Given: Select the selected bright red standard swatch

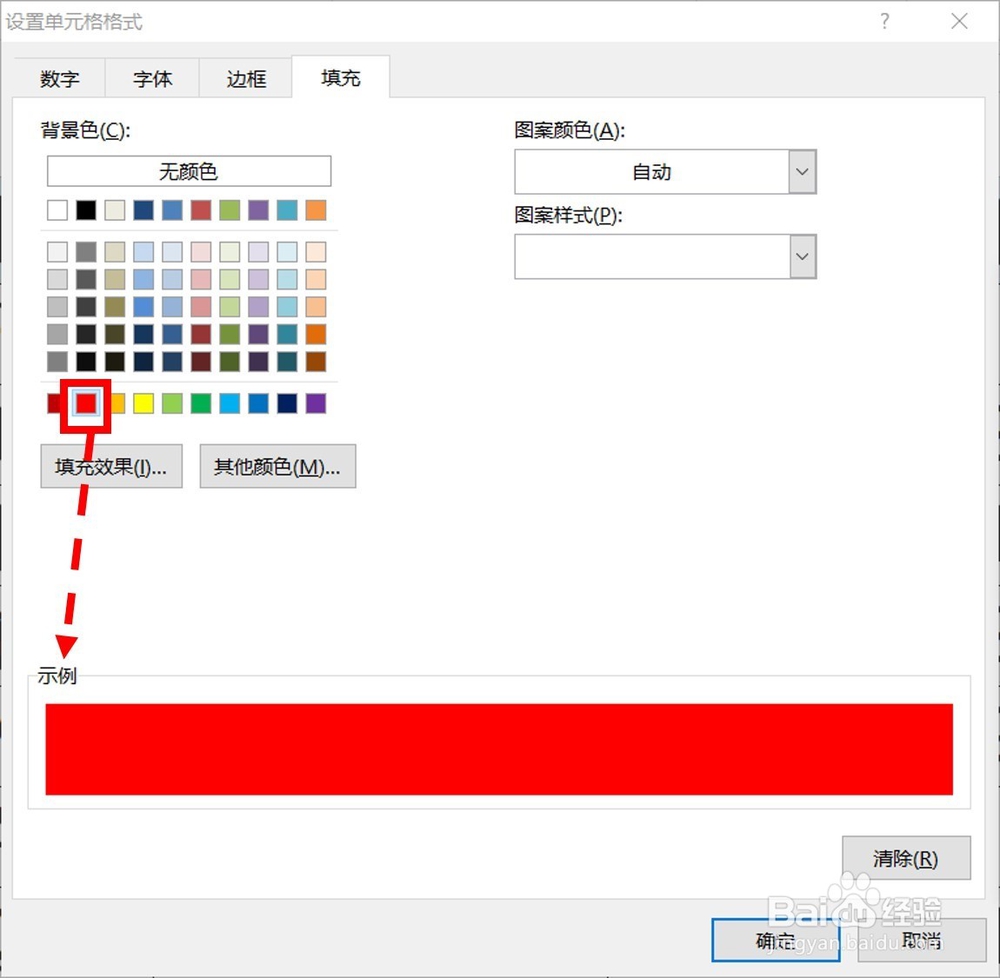Looking at the screenshot, I should coord(86,403).
